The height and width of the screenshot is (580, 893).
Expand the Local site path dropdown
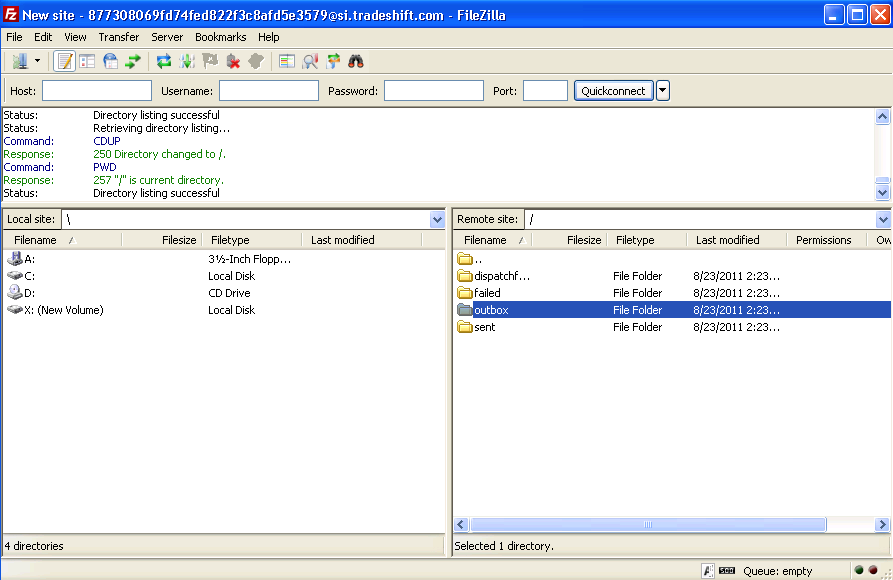(x=437, y=219)
